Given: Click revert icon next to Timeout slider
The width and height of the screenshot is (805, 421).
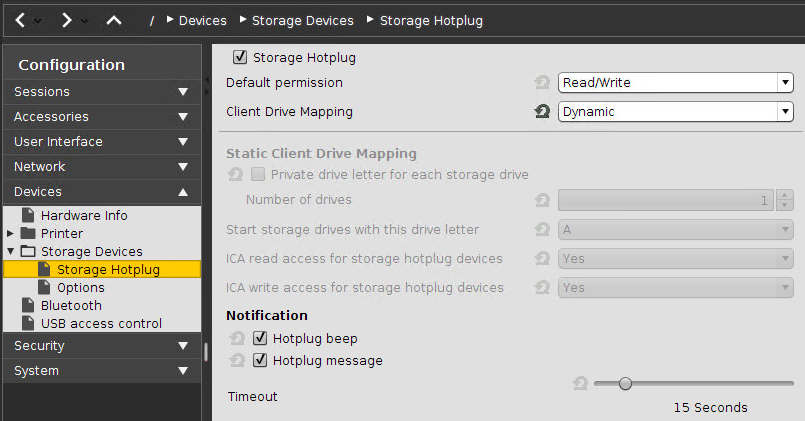Looking at the screenshot, I should tap(580, 383).
